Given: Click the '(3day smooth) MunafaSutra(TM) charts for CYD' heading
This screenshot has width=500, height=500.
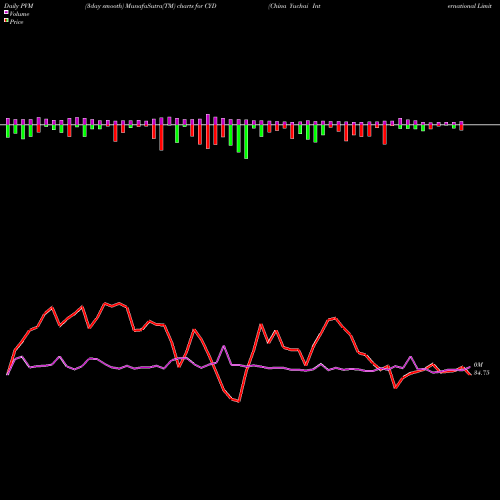Looking at the screenshot, I should pos(151,6).
